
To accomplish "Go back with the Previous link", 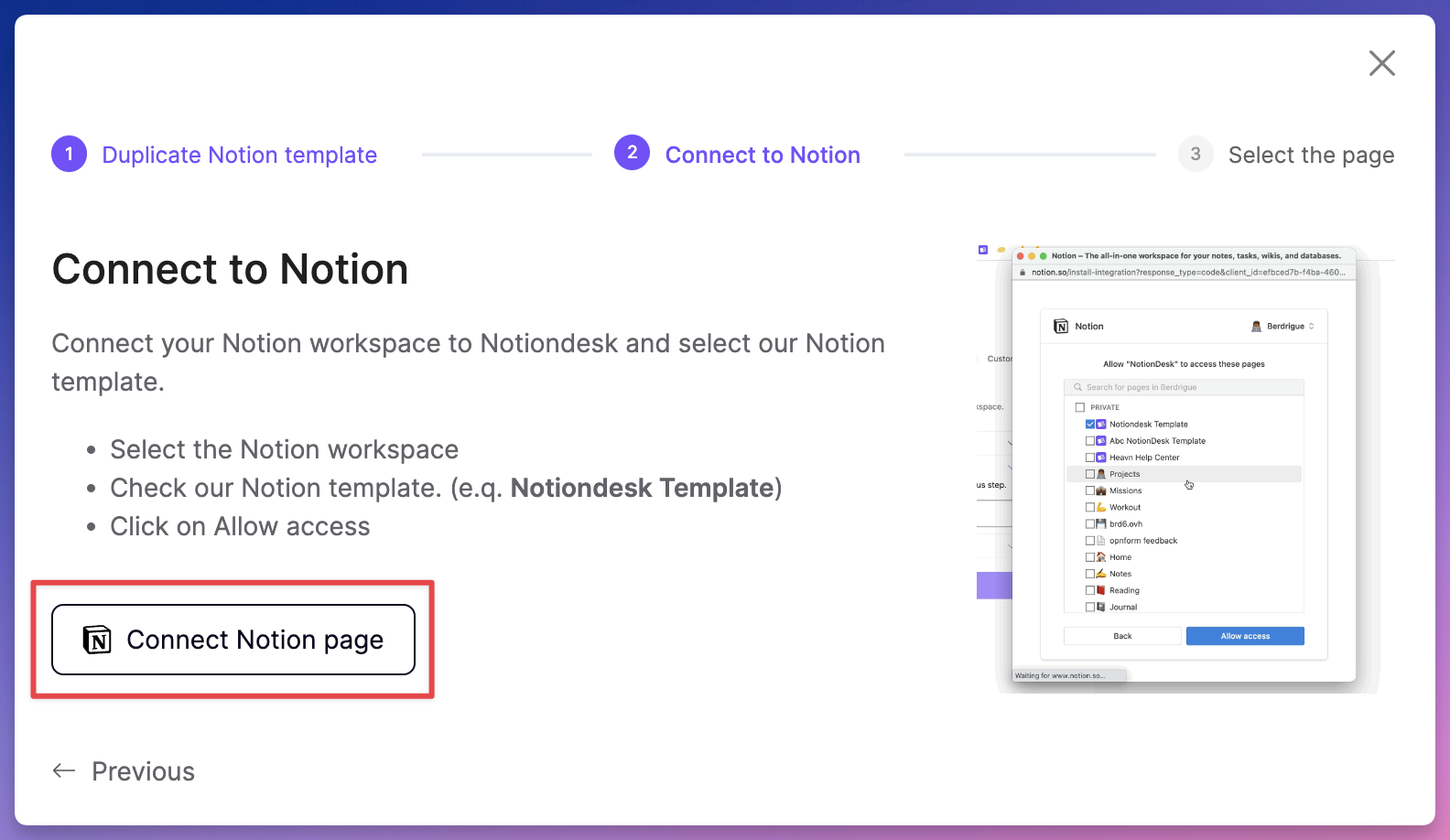I will coord(124,771).
